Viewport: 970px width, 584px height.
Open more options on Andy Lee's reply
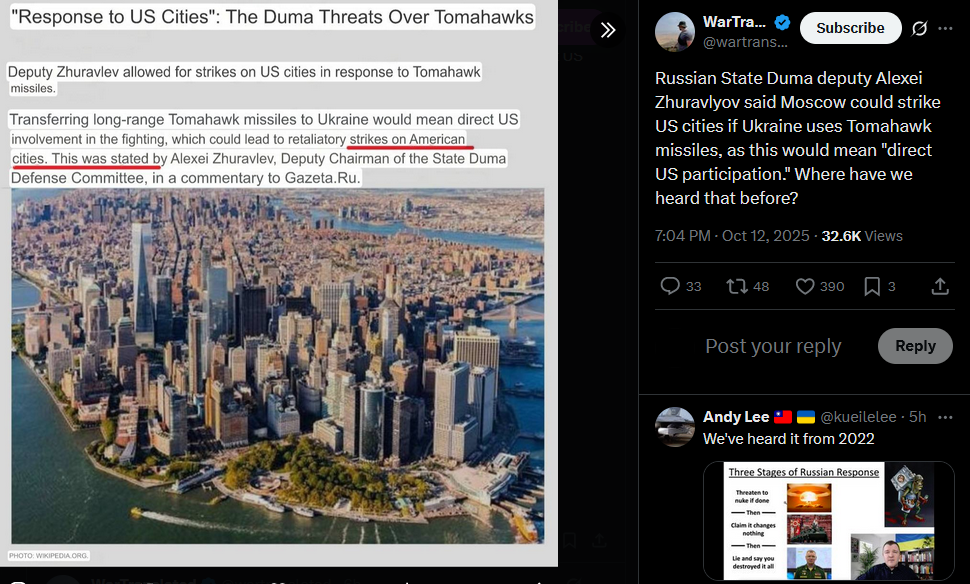pos(945,417)
